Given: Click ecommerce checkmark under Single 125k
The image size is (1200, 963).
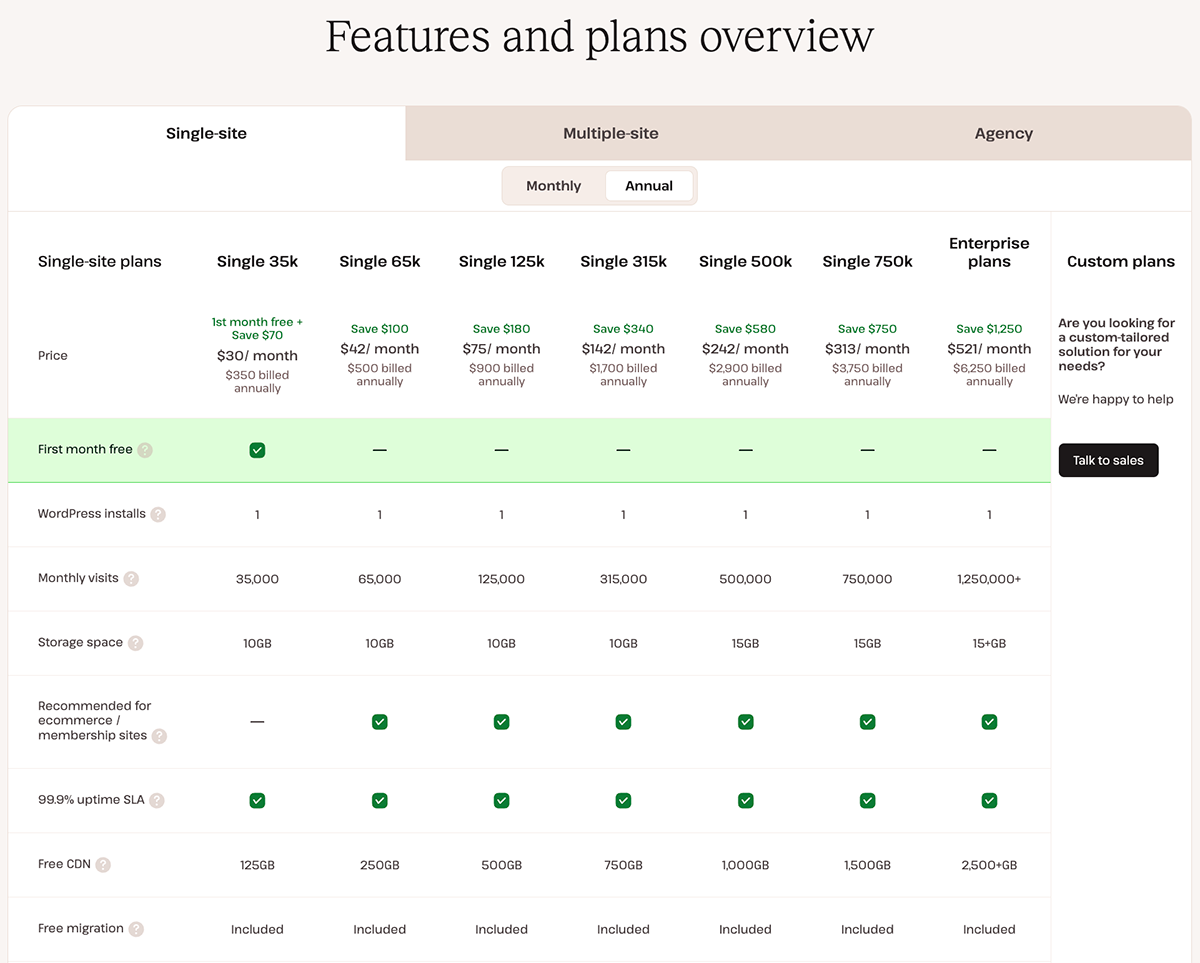Looking at the screenshot, I should 501,721.
